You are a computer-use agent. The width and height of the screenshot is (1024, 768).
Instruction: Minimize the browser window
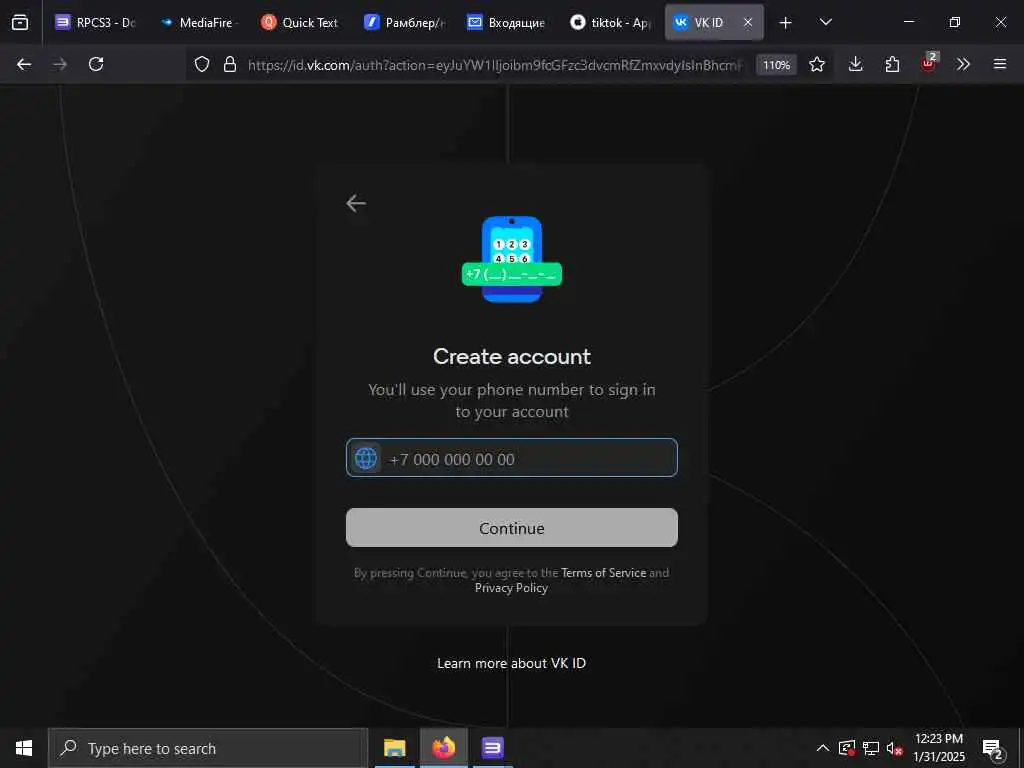point(908,22)
